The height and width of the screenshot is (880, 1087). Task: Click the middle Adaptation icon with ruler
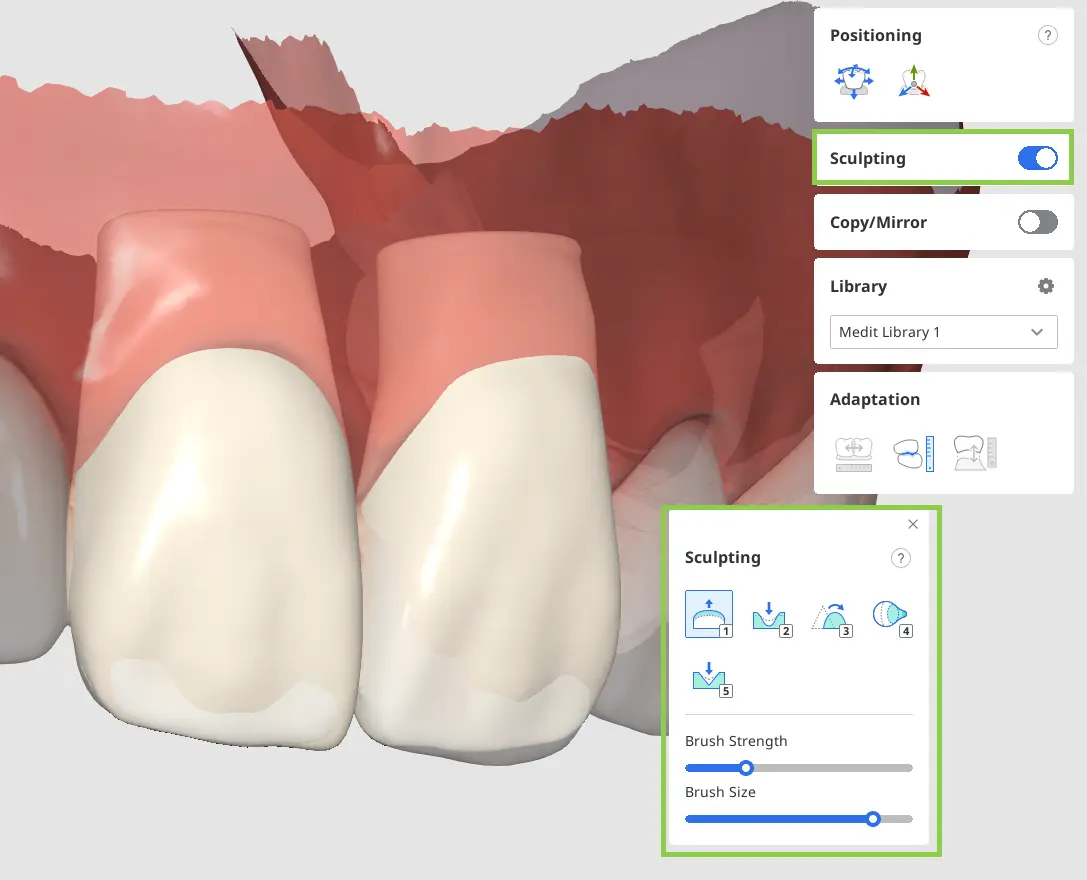(x=914, y=454)
